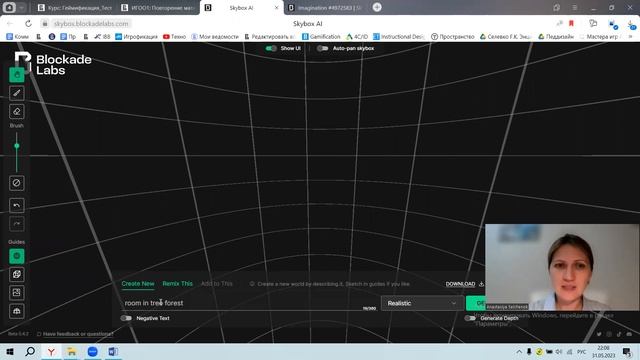Click the webcam video thumbnail

562,267
